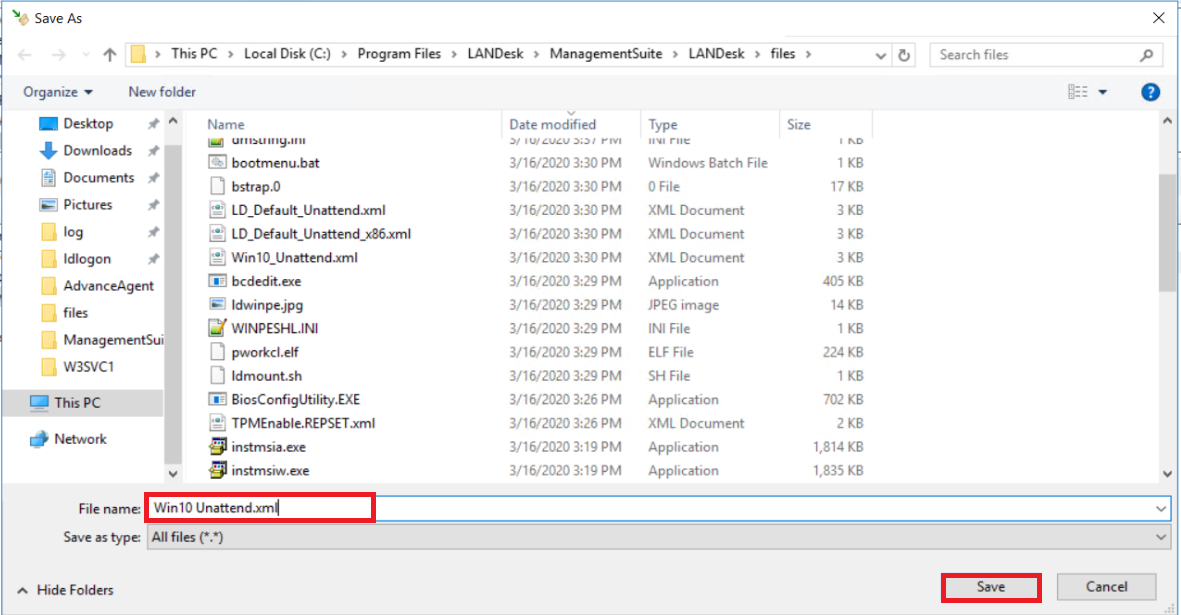Screen dimensions: 1181x615
Task: Click the back navigation arrow
Action: point(26,54)
